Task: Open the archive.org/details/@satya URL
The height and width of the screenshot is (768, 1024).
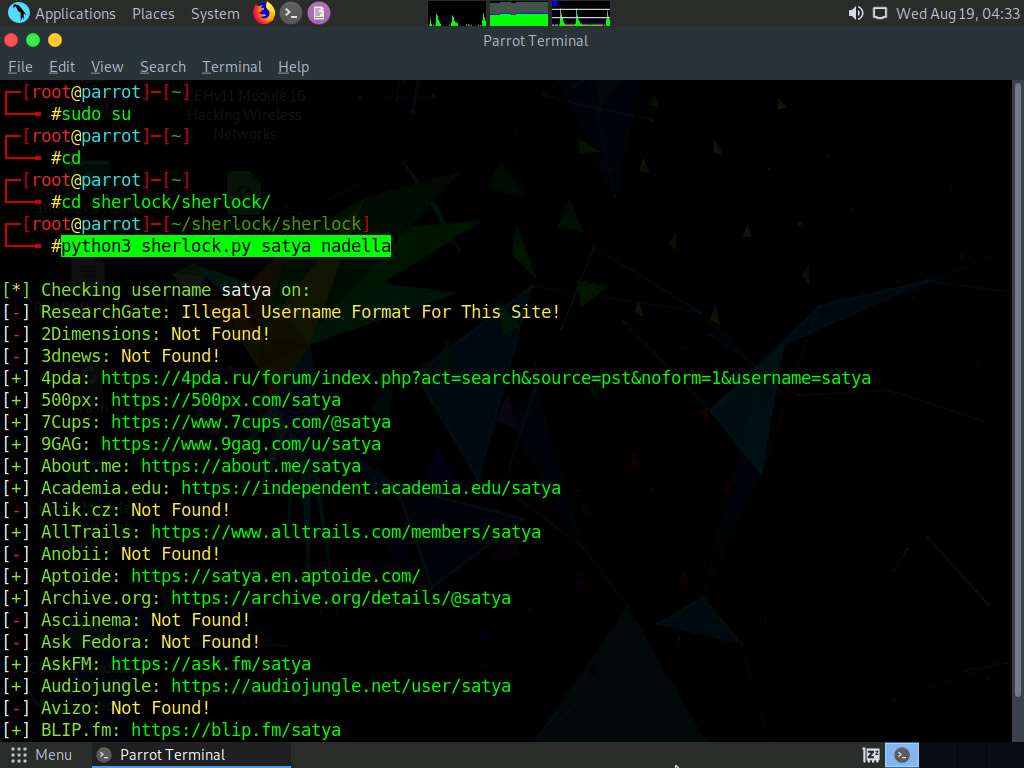Action: pyautogui.click(x=341, y=598)
